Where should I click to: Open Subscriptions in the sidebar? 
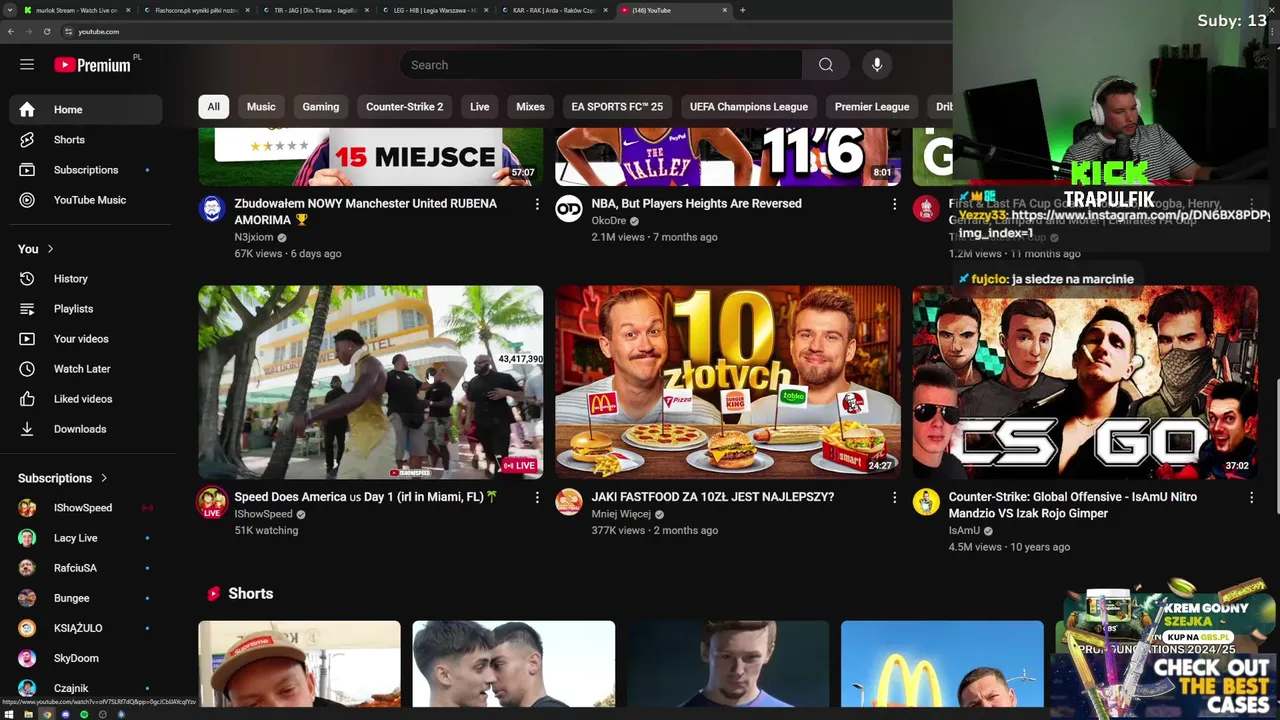86,170
